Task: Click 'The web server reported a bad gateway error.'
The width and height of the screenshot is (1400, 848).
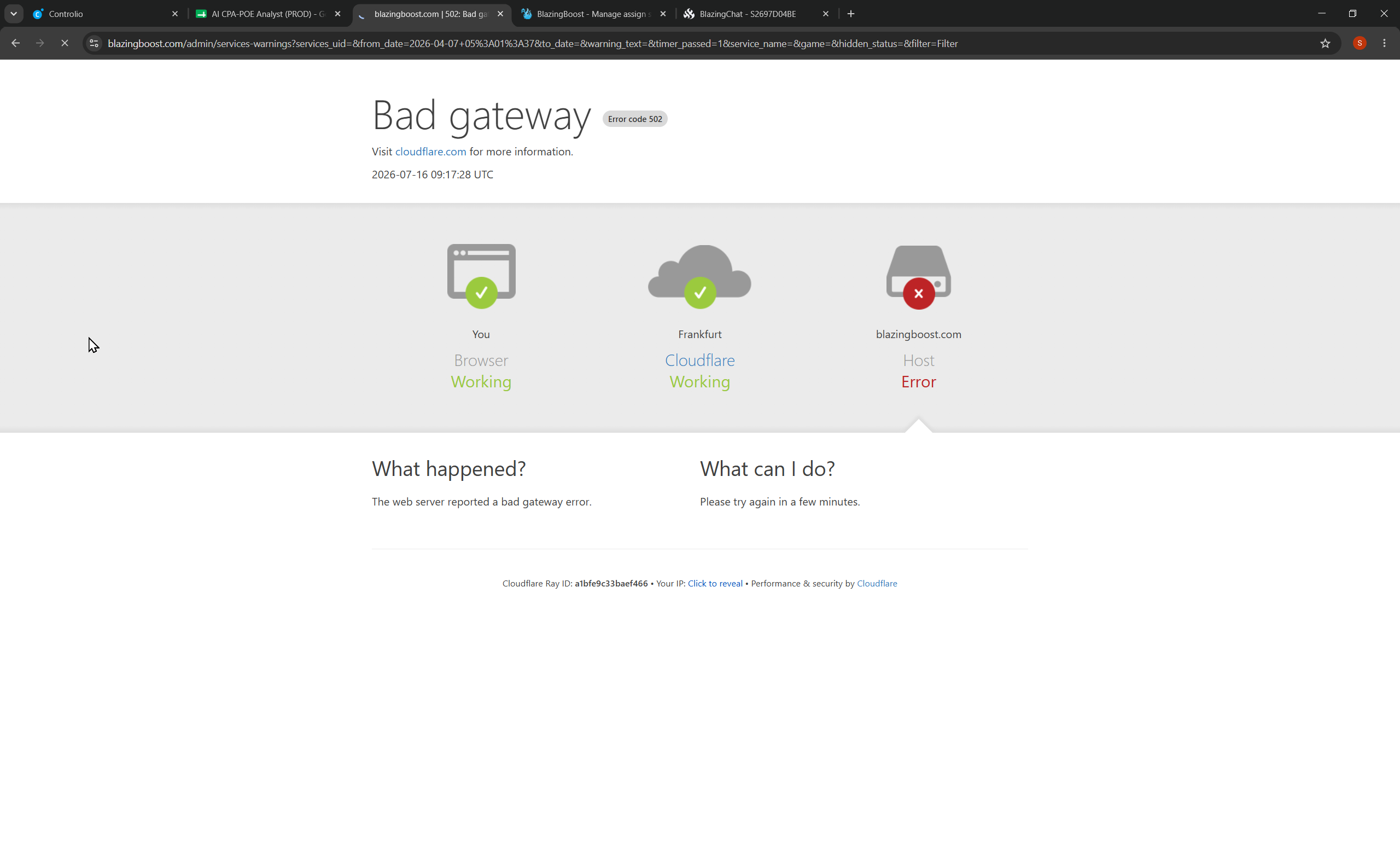Action: [482, 502]
